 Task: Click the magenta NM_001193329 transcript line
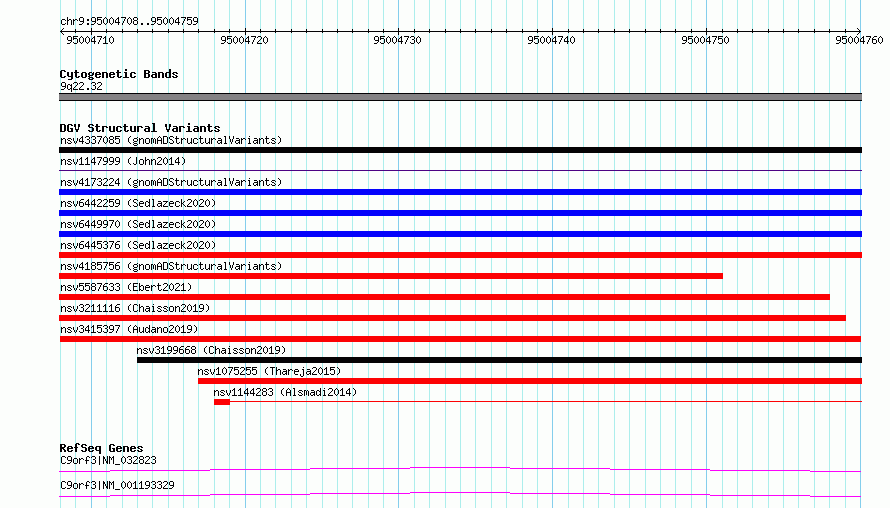click(460, 494)
